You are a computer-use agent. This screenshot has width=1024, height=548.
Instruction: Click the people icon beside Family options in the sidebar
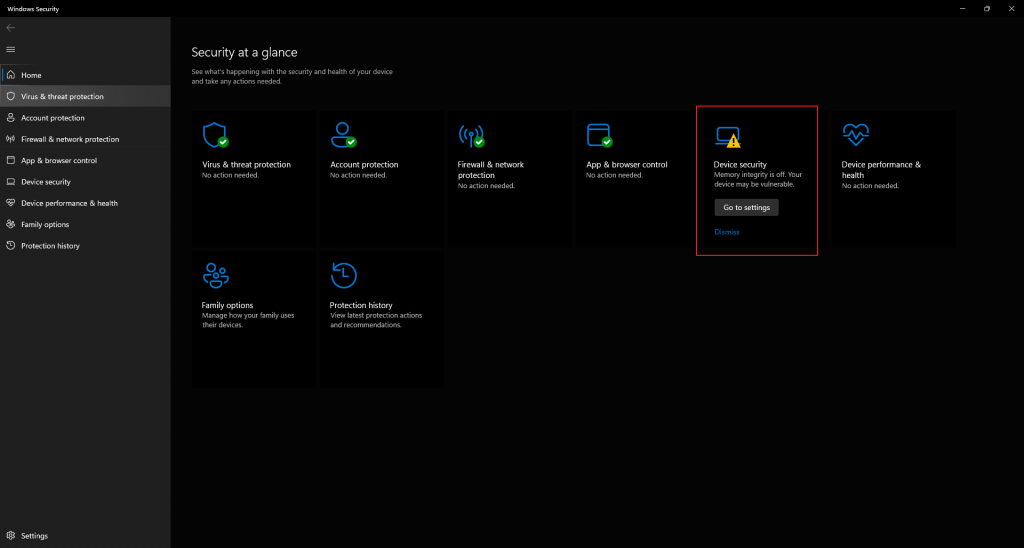coord(10,224)
